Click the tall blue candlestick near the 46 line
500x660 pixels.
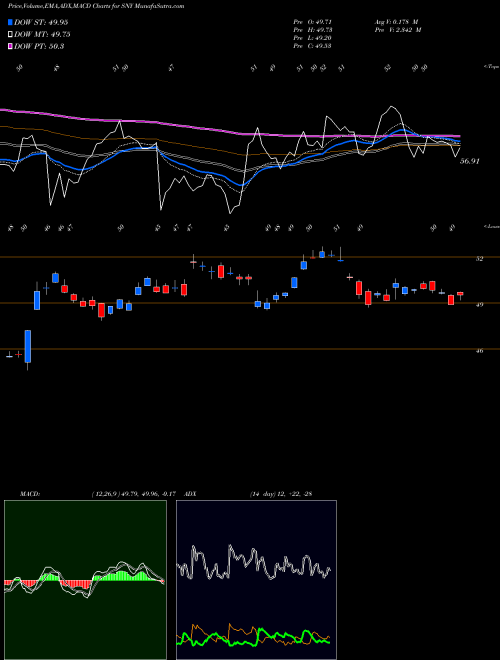click(28, 346)
